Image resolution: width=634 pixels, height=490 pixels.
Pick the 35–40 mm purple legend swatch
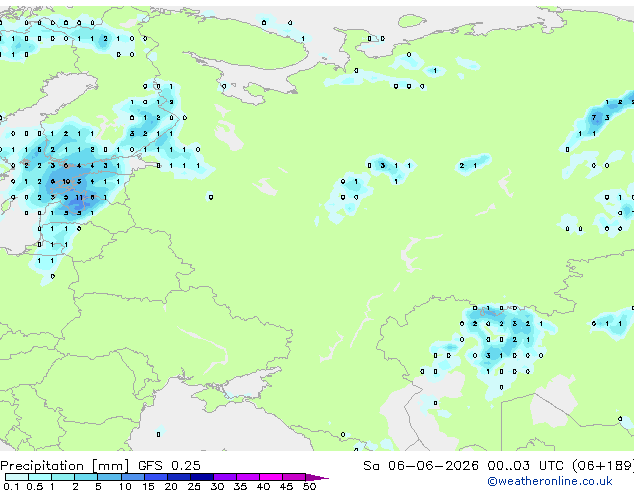248,477
